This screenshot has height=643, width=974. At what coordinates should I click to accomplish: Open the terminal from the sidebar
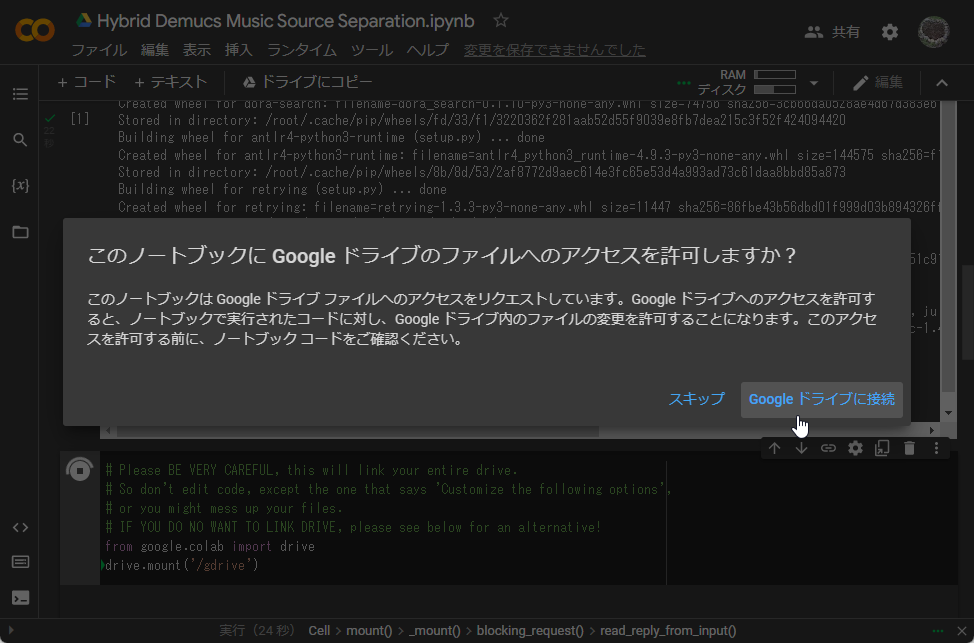click(x=20, y=598)
